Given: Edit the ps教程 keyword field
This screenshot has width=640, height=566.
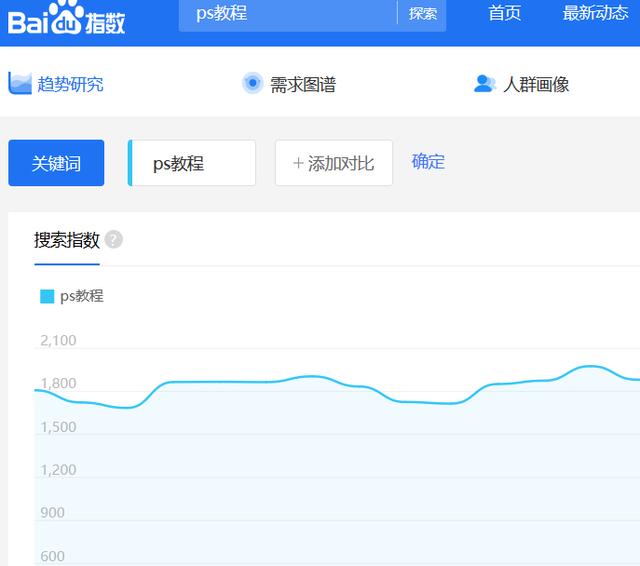Looking at the screenshot, I should click(192, 163).
